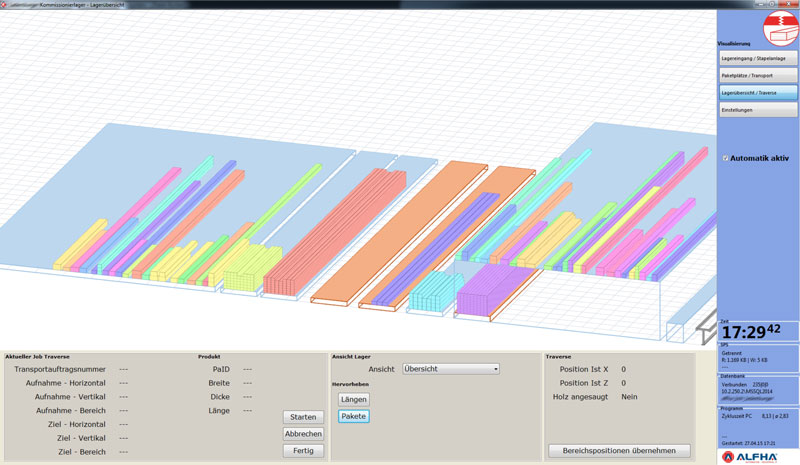Open the Einstellungen page

coord(758,109)
